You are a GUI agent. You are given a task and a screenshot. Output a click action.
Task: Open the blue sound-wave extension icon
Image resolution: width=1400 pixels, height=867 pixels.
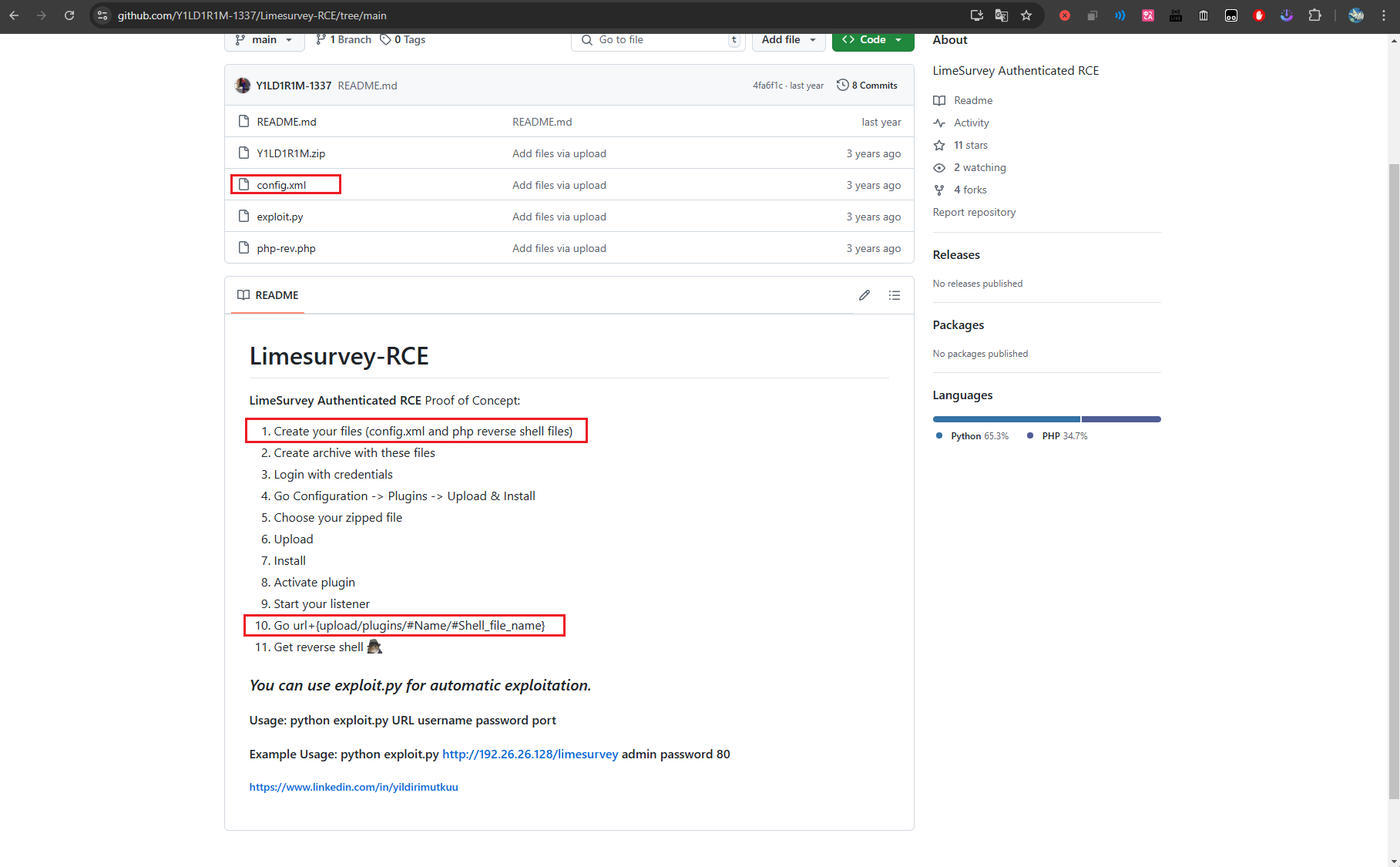coord(1120,15)
